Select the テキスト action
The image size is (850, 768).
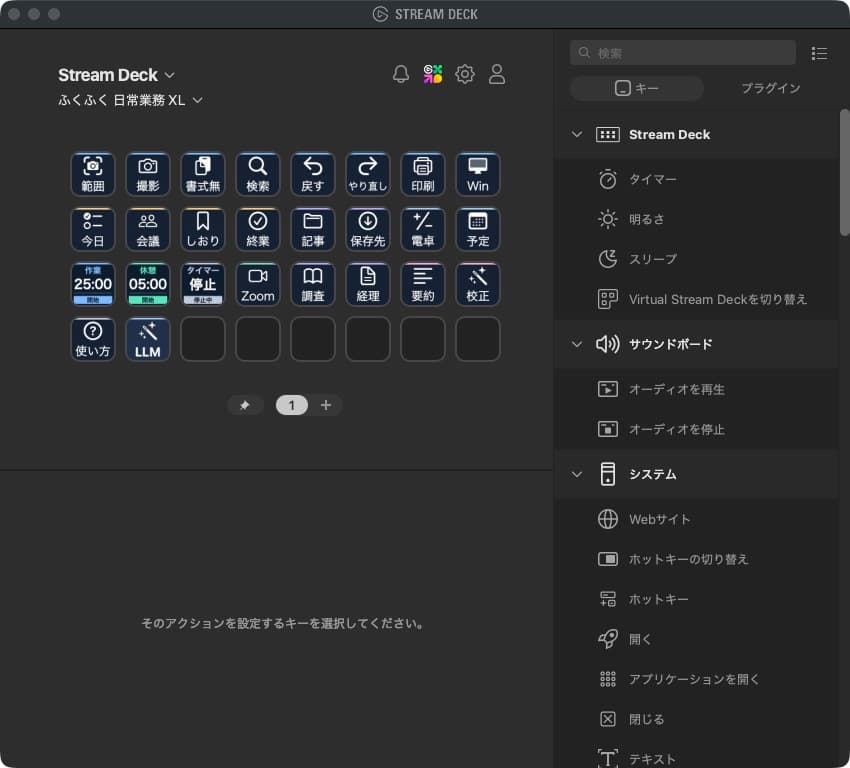pos(697,758)
